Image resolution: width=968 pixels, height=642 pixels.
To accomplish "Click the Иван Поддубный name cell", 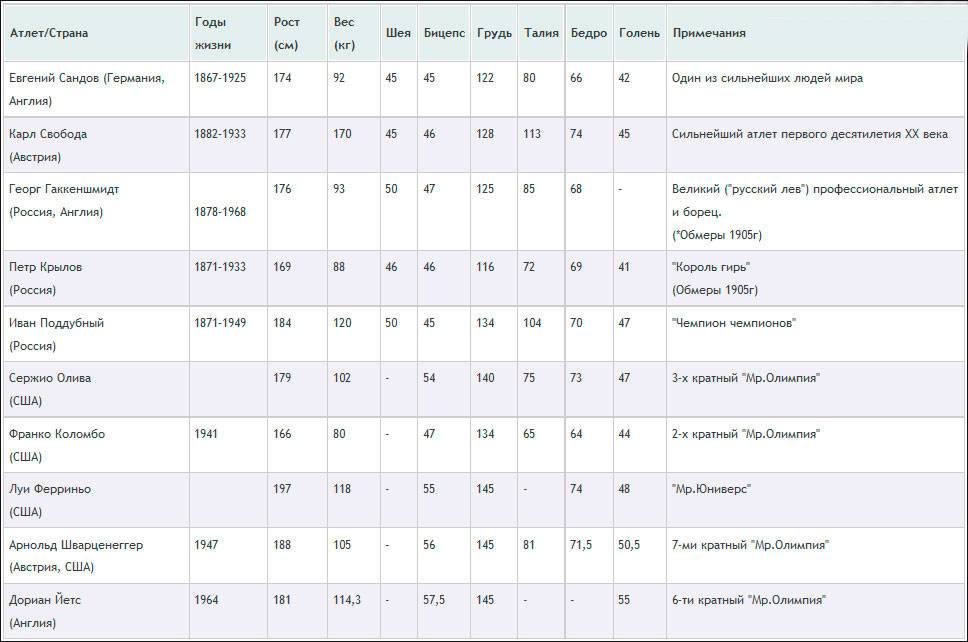I will coord(56,334).
